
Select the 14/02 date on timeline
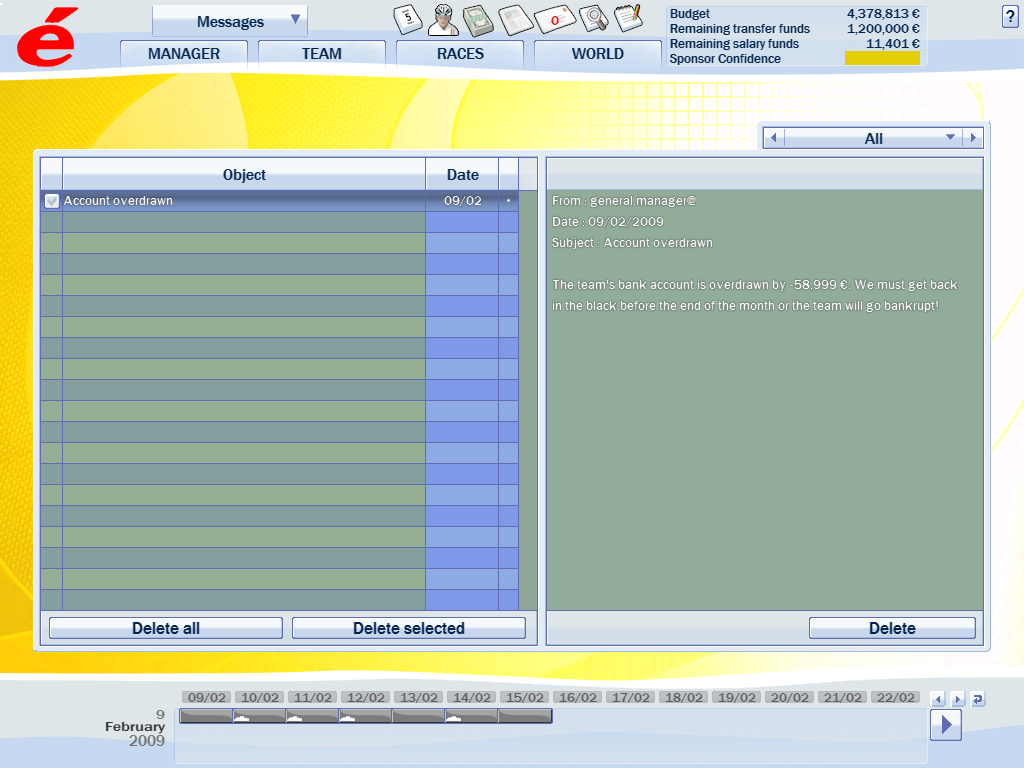(471, 697)
